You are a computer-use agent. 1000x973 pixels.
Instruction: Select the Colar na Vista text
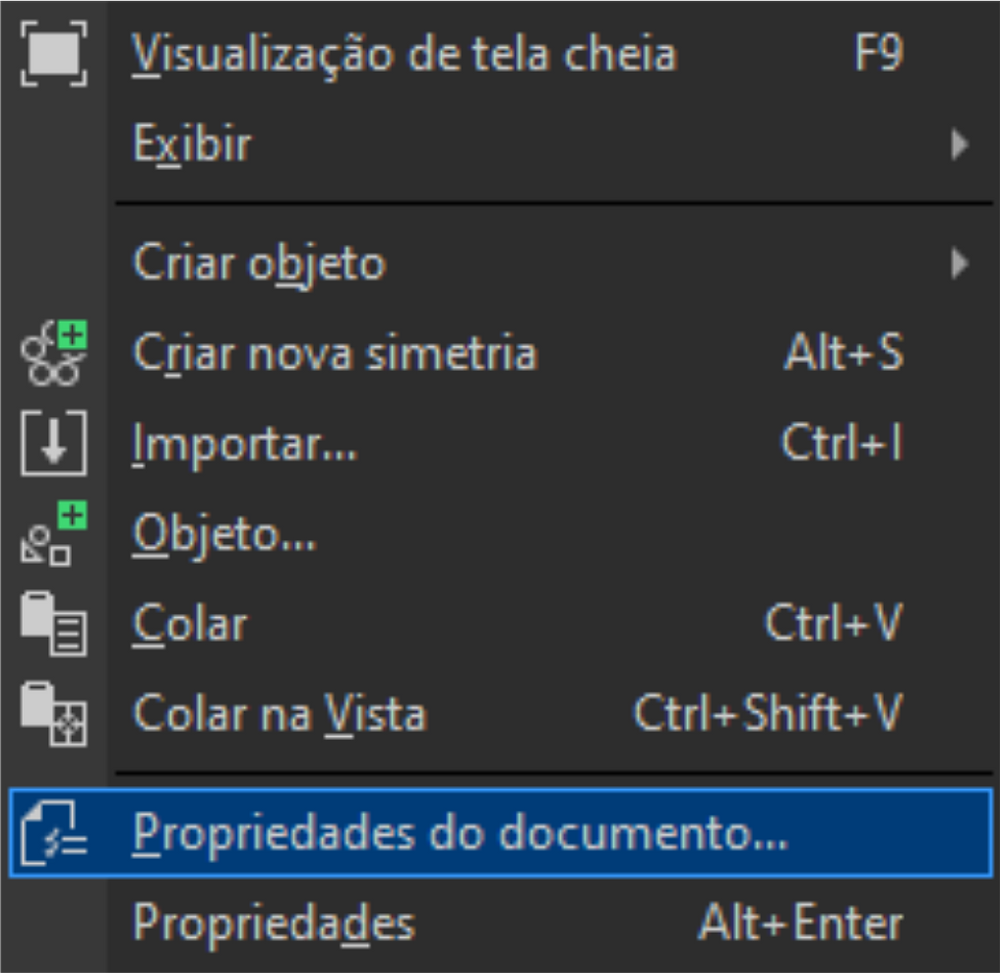click(279, 714)
